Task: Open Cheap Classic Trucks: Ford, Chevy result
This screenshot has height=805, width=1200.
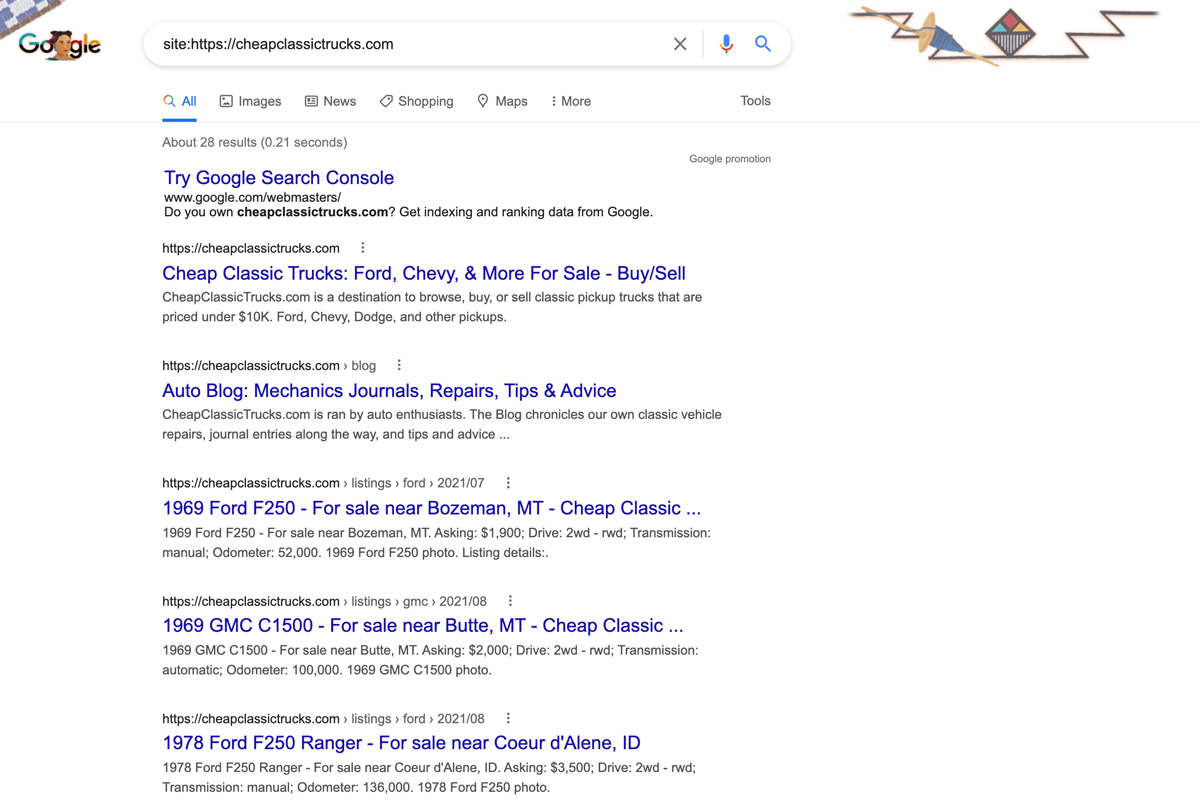Action: tap(424, 273)
